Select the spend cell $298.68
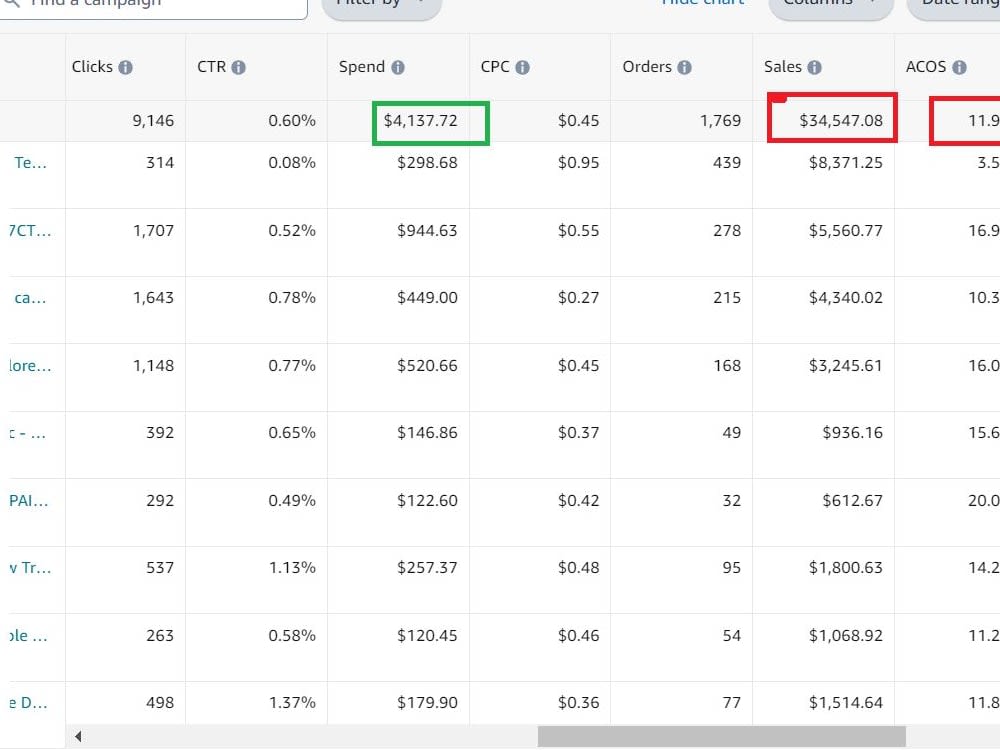1000x750 pixels. [427, 163]
